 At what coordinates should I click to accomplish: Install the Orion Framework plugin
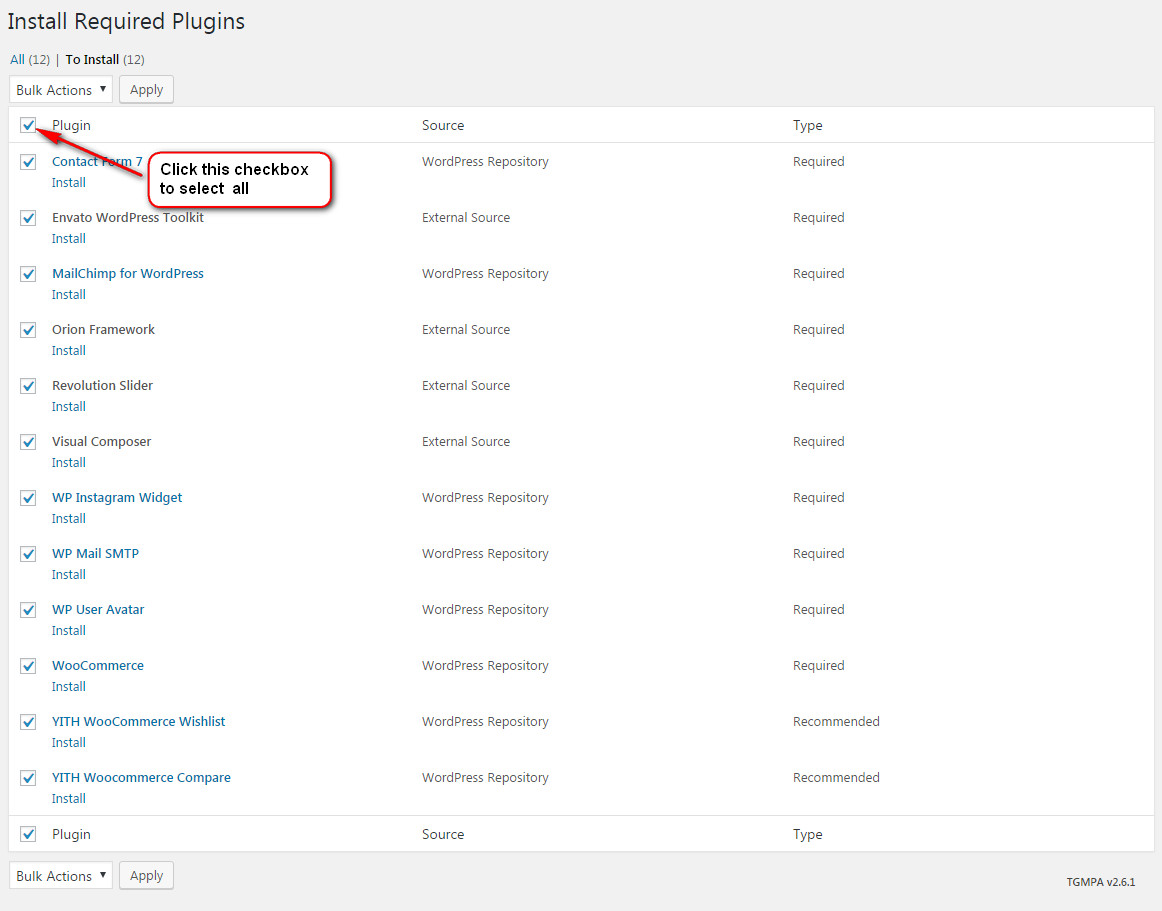[x=69, y=351]
